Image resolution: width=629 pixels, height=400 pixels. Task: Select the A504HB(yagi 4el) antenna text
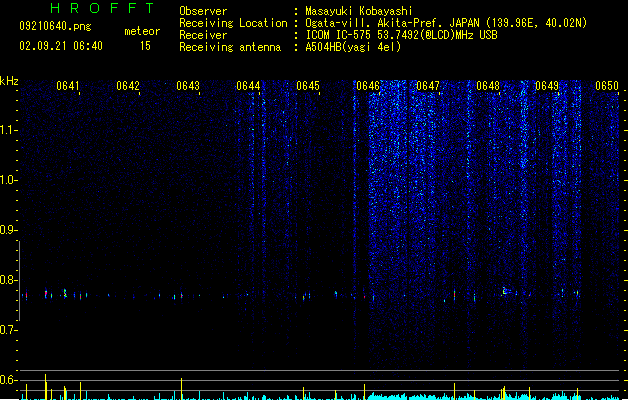click(x=353, y=47)
